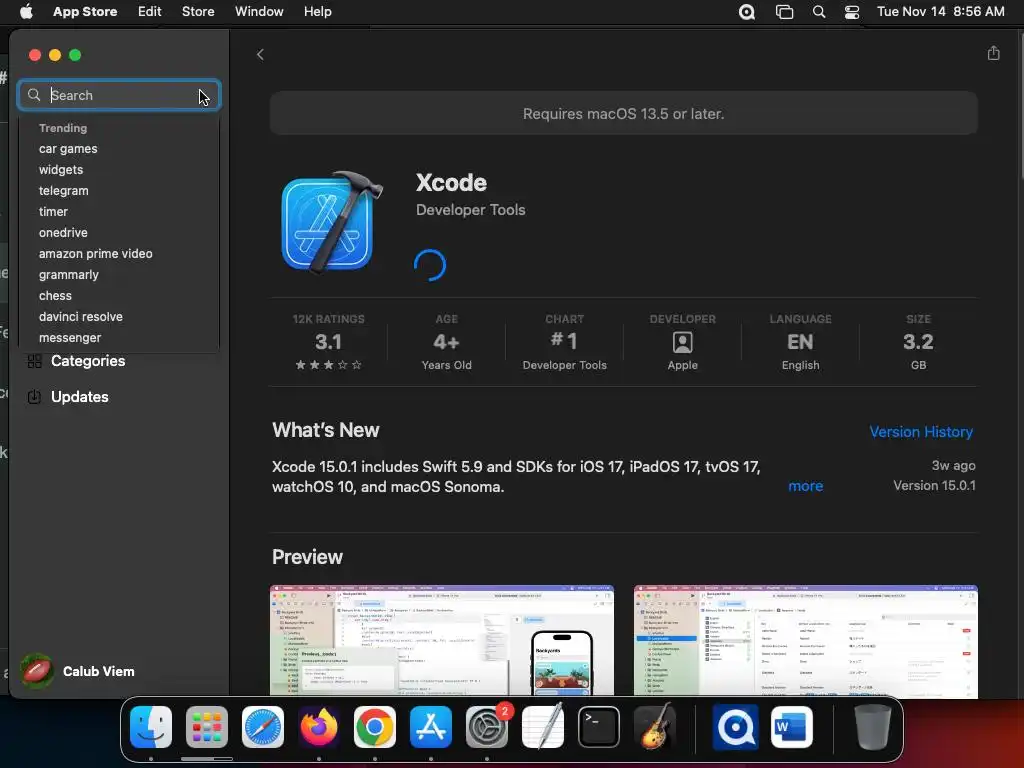1024x768 pixels.
Task: Open Trash from the Dock
Action: 872,727
